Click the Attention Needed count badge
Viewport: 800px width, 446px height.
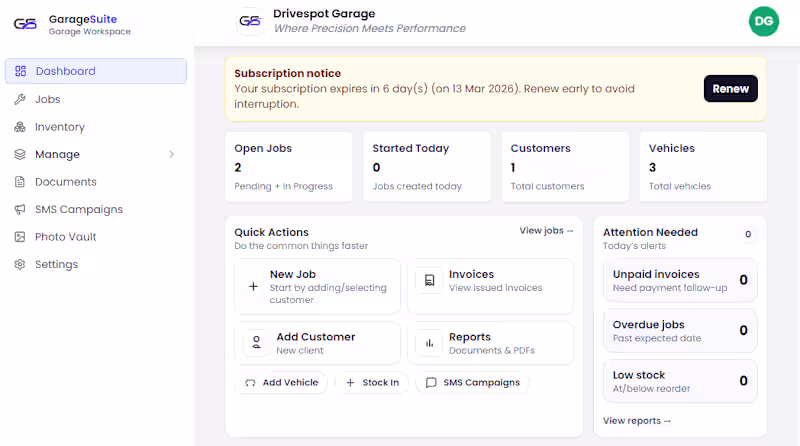(748, 234)
